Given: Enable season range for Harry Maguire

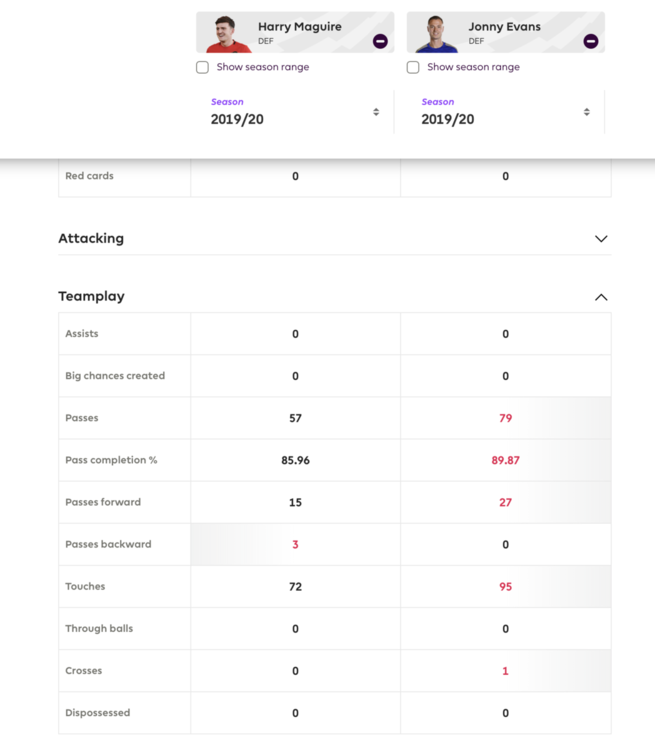Looking at the screenshot, I should coord(202,67).
